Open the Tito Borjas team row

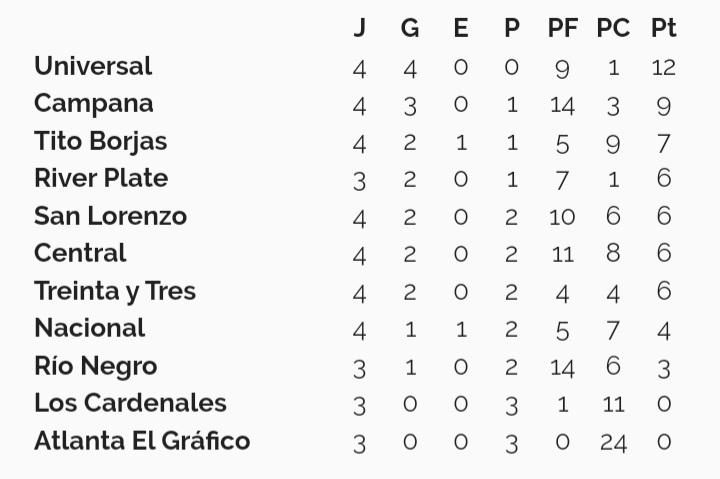point(355,141)
